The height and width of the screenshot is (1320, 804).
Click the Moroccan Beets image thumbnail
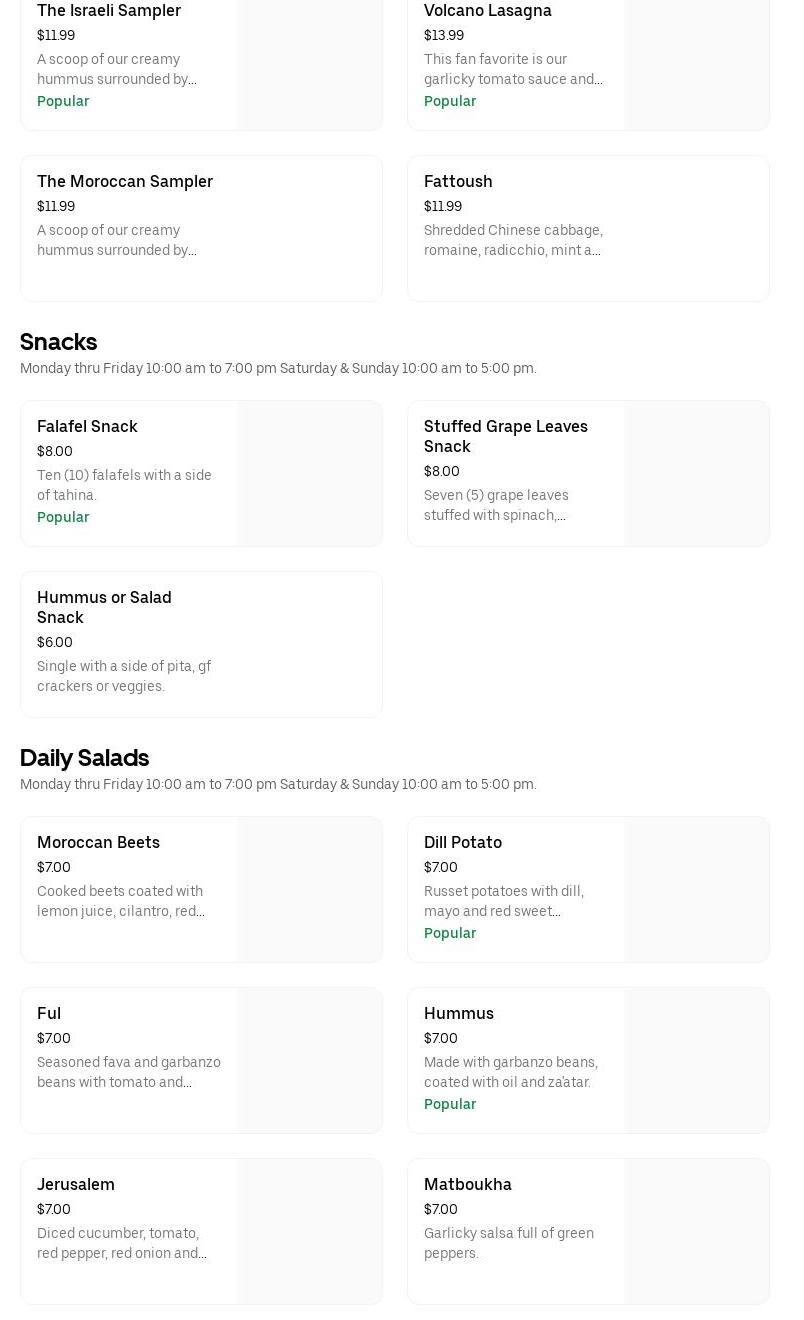click(310, 890)
